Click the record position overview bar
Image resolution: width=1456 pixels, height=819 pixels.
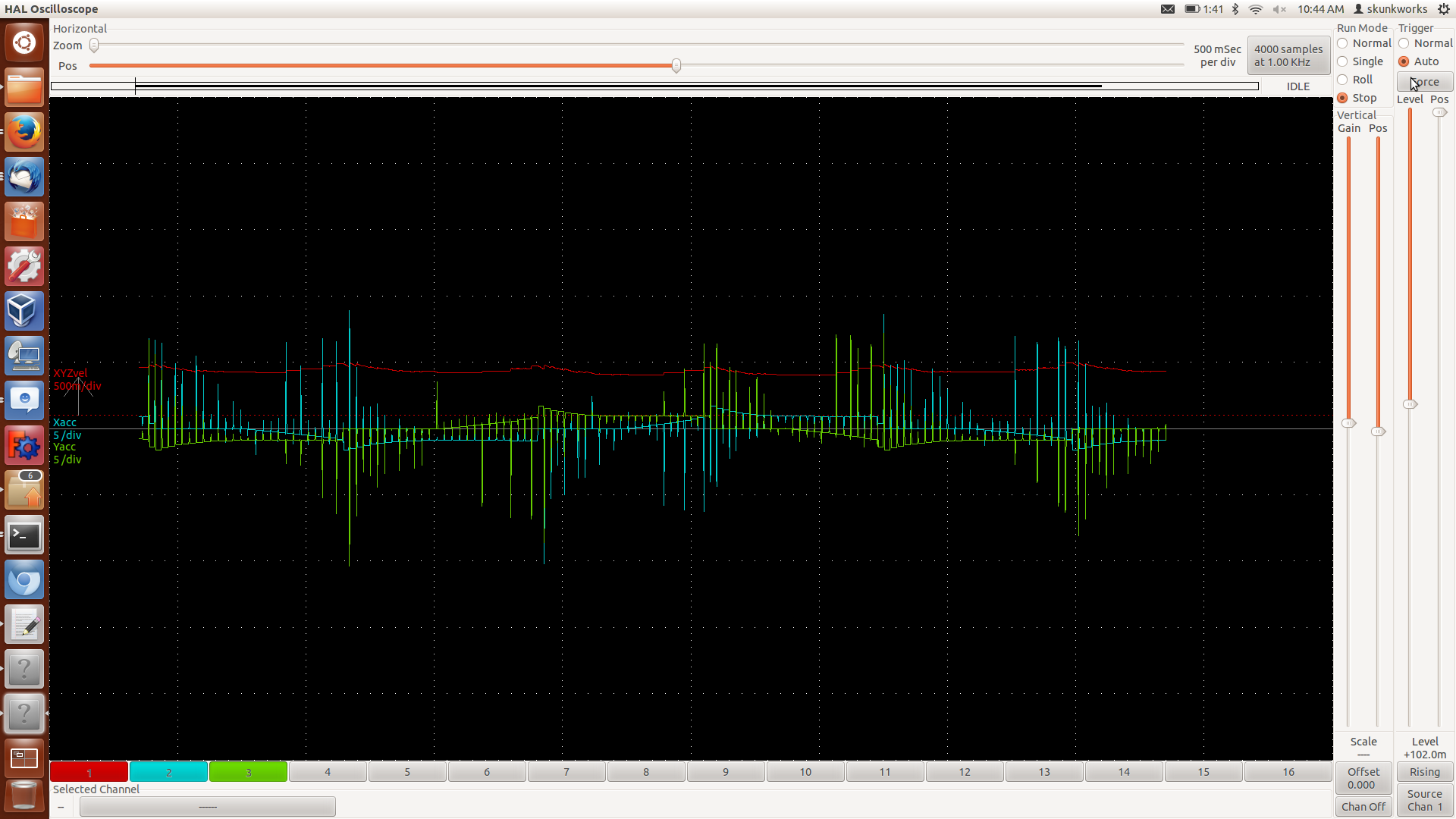click(654, 86)
